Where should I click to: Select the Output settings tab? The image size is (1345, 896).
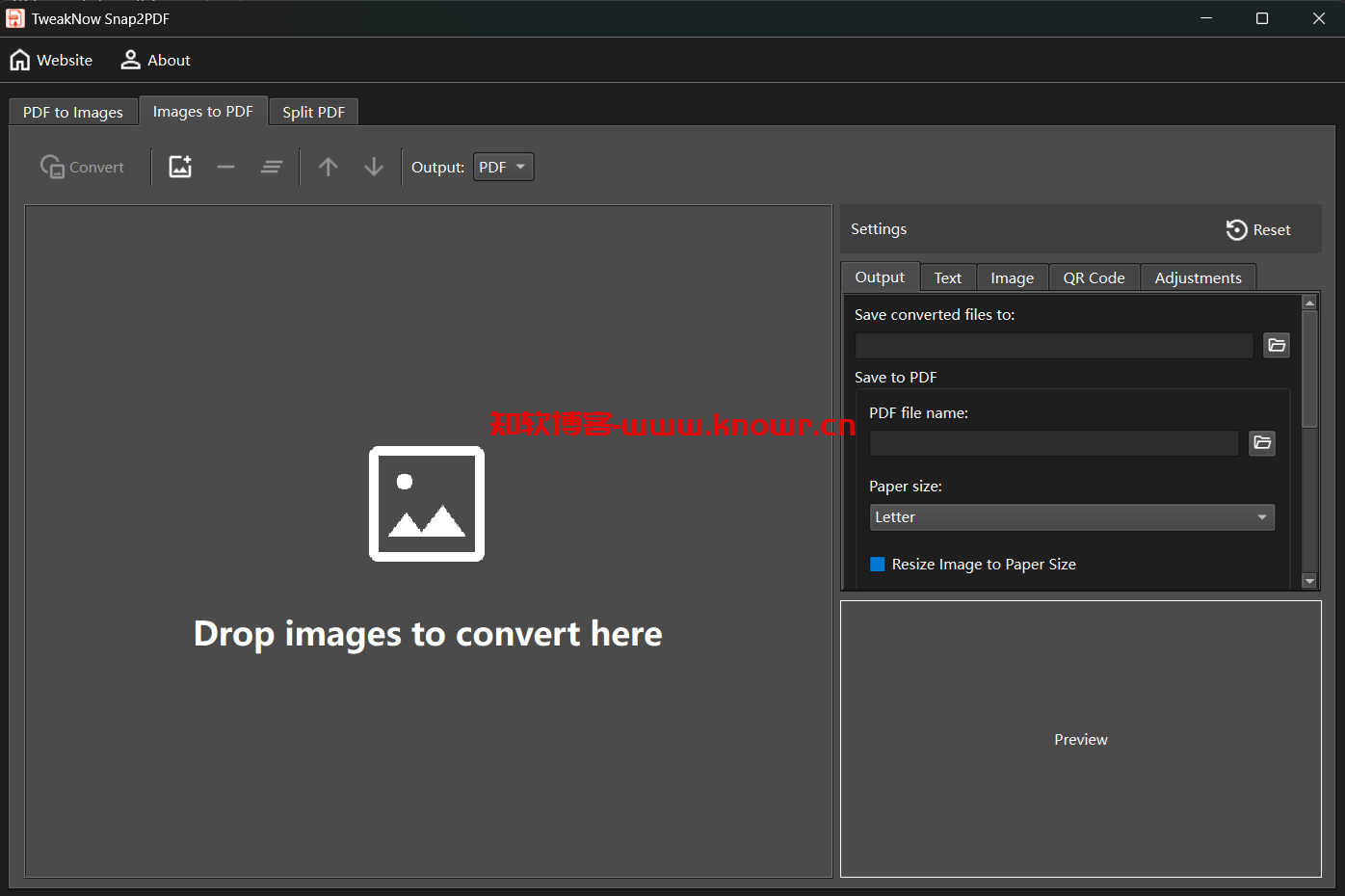880,277
